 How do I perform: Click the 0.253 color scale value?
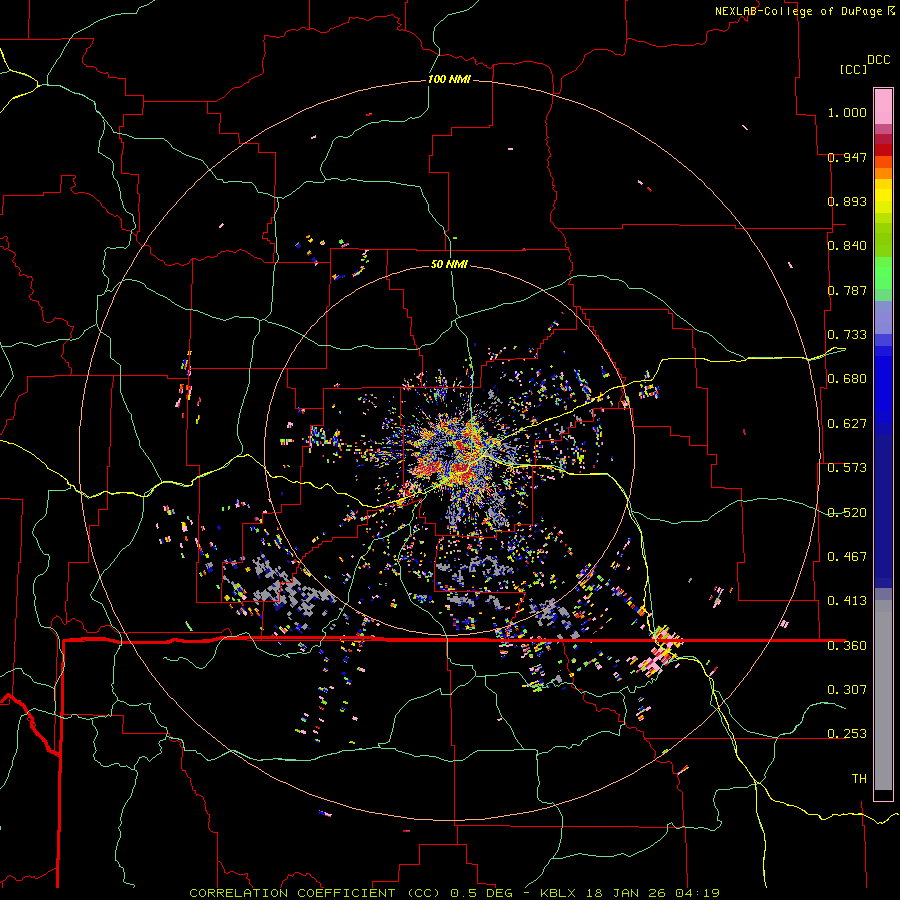click(847, 734)
